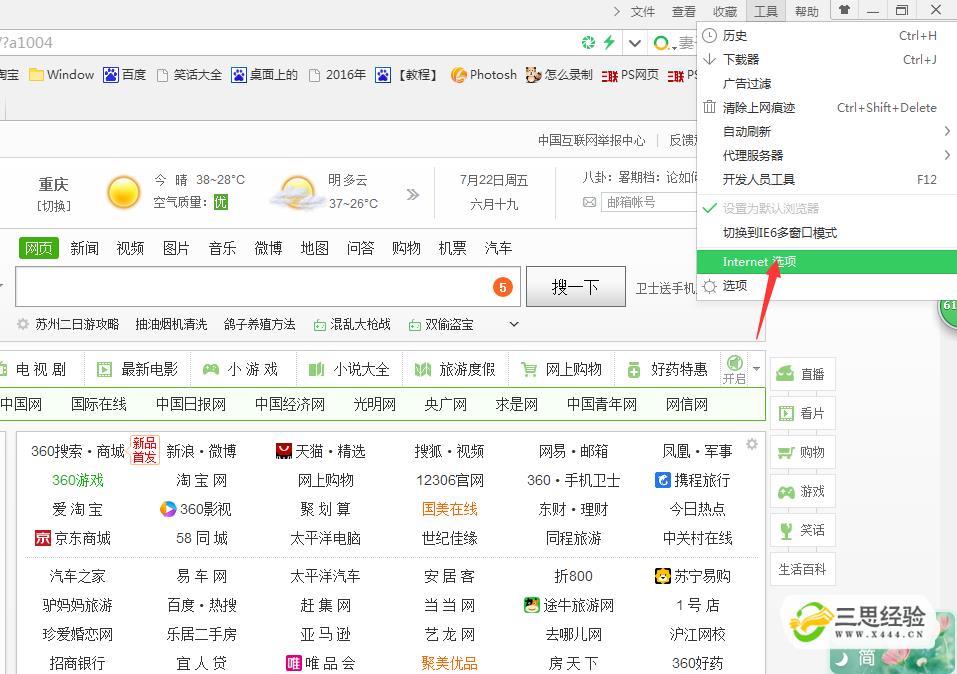This screenshot has height=674, width=957.
Task: Click the skin changer shirt icon
Action: coord(845,11)
